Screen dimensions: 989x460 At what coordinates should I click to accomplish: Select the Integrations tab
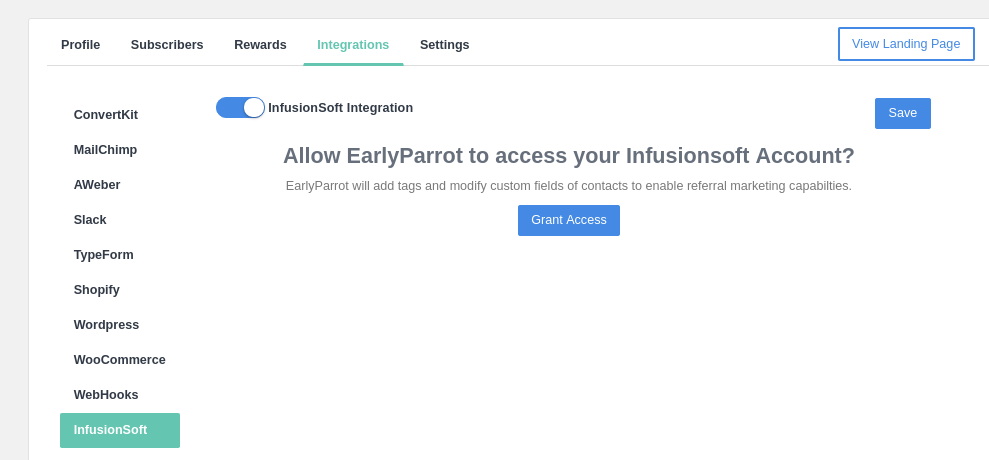point(353,45)
